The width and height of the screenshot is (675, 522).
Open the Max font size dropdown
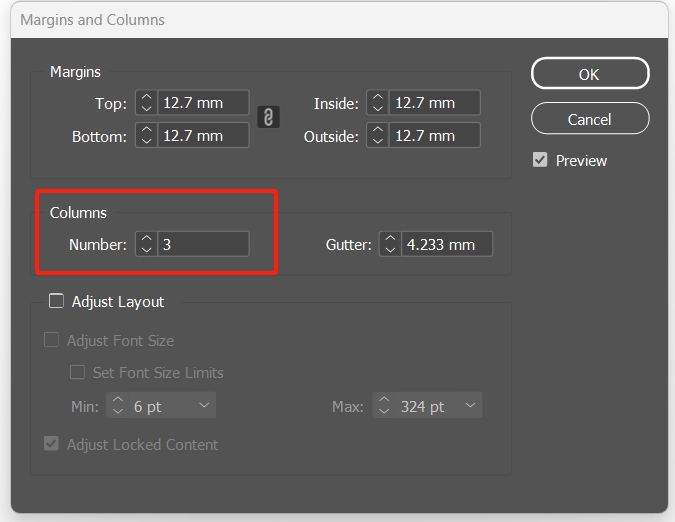470,406
